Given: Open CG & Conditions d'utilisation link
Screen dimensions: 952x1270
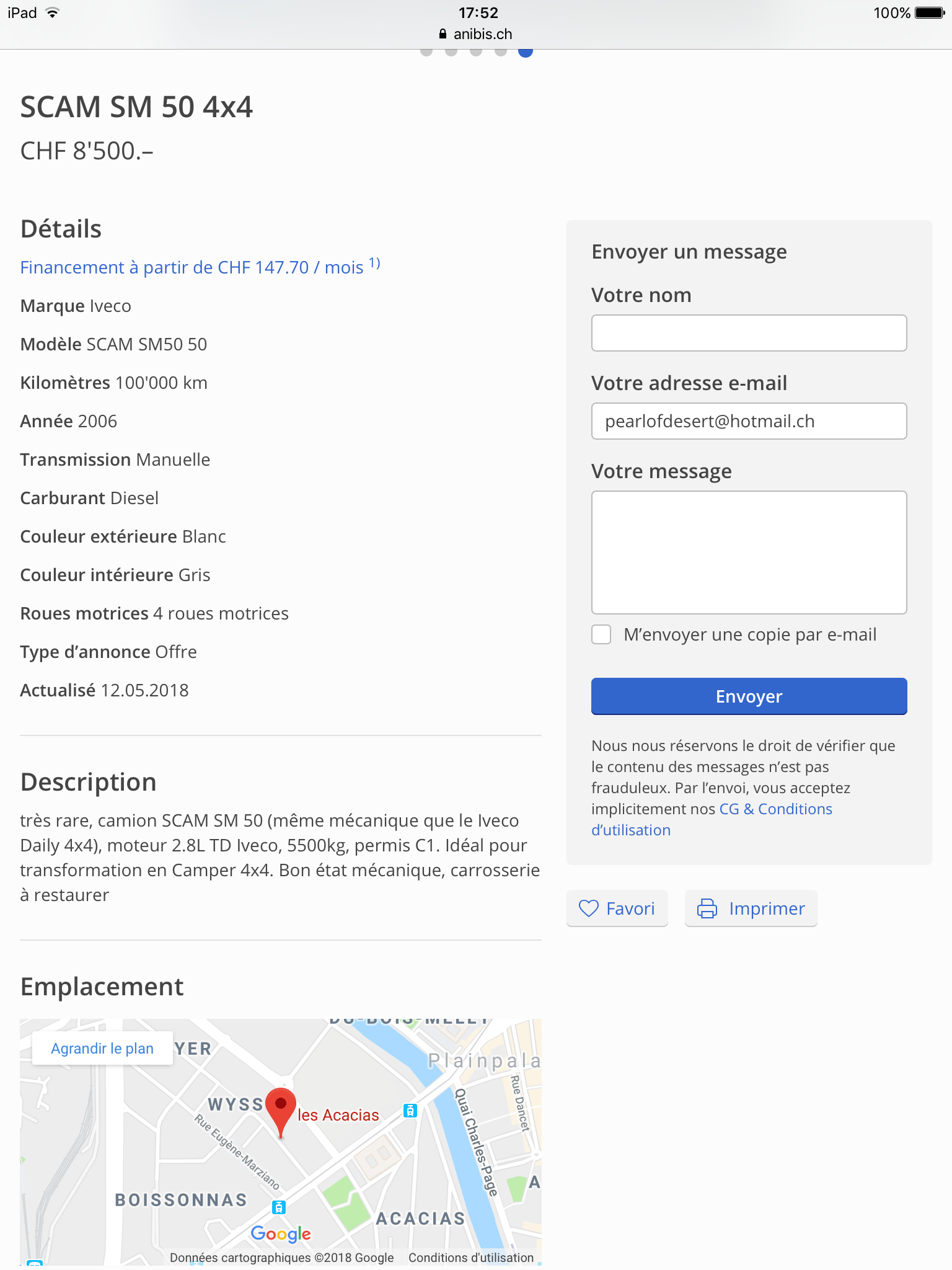Looking at the screenshot, I should 775,809.
